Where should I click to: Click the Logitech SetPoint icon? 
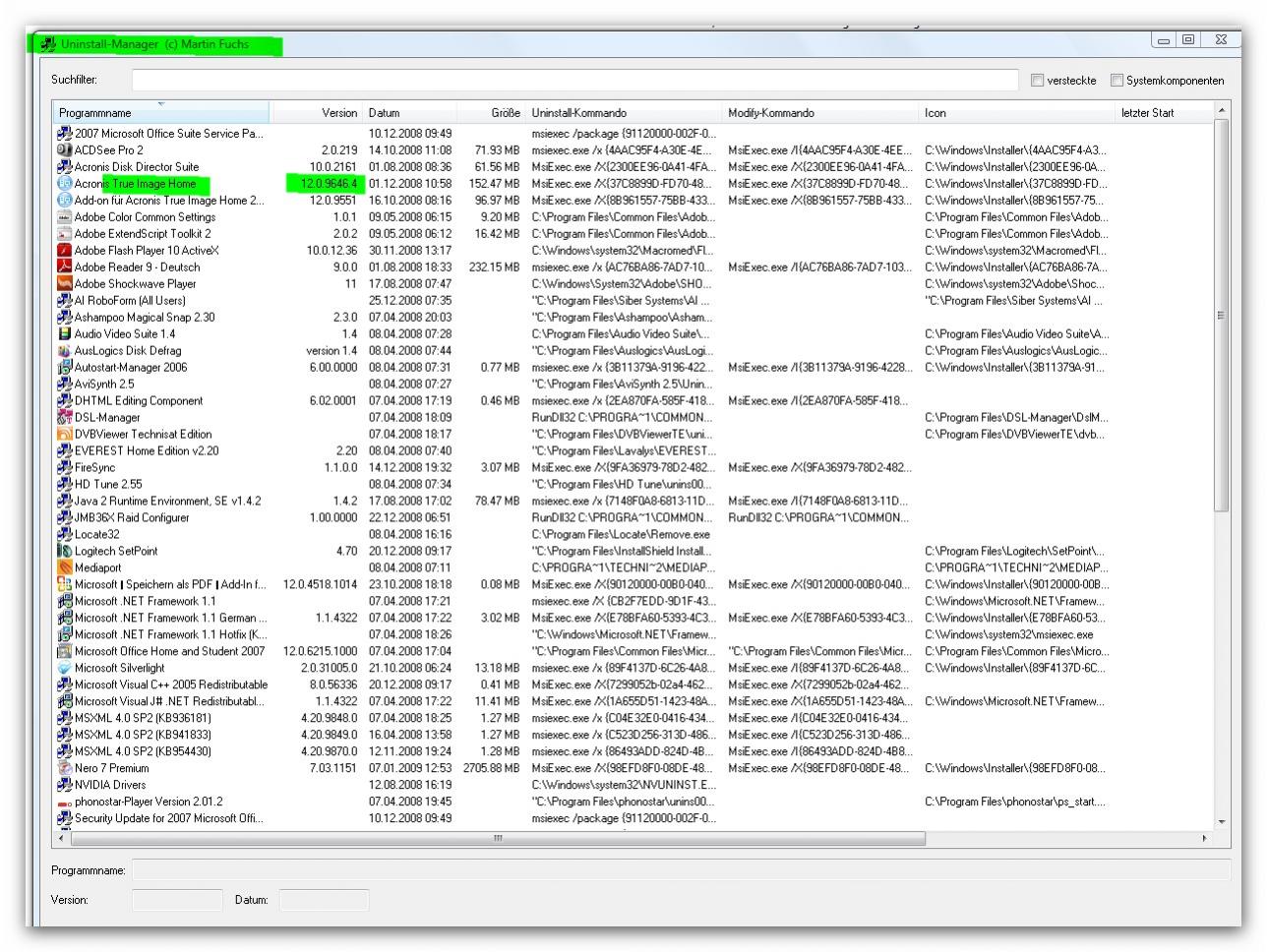[x=65, y=552]
